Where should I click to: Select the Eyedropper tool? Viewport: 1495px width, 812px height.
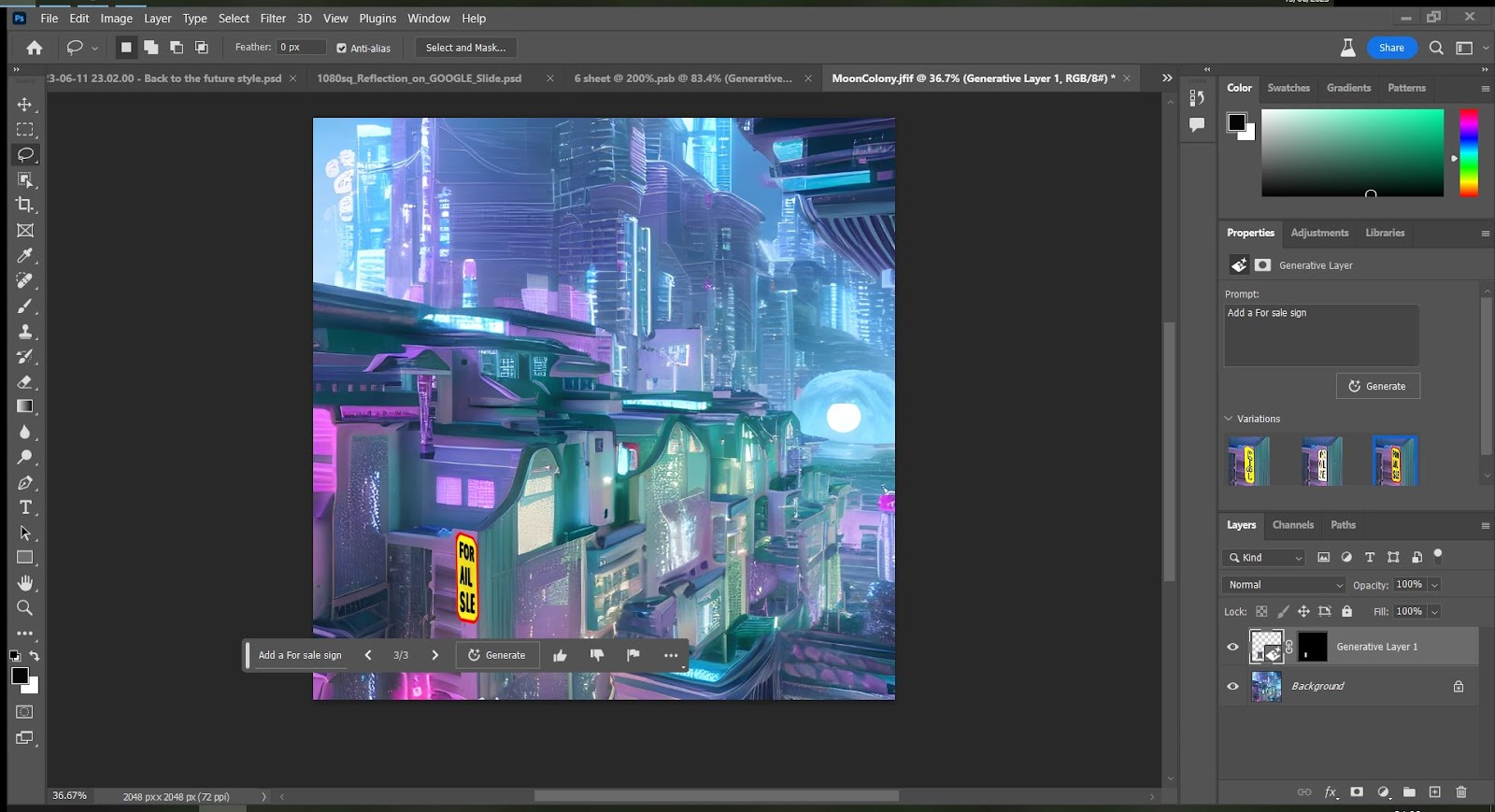tap(25, 255)
